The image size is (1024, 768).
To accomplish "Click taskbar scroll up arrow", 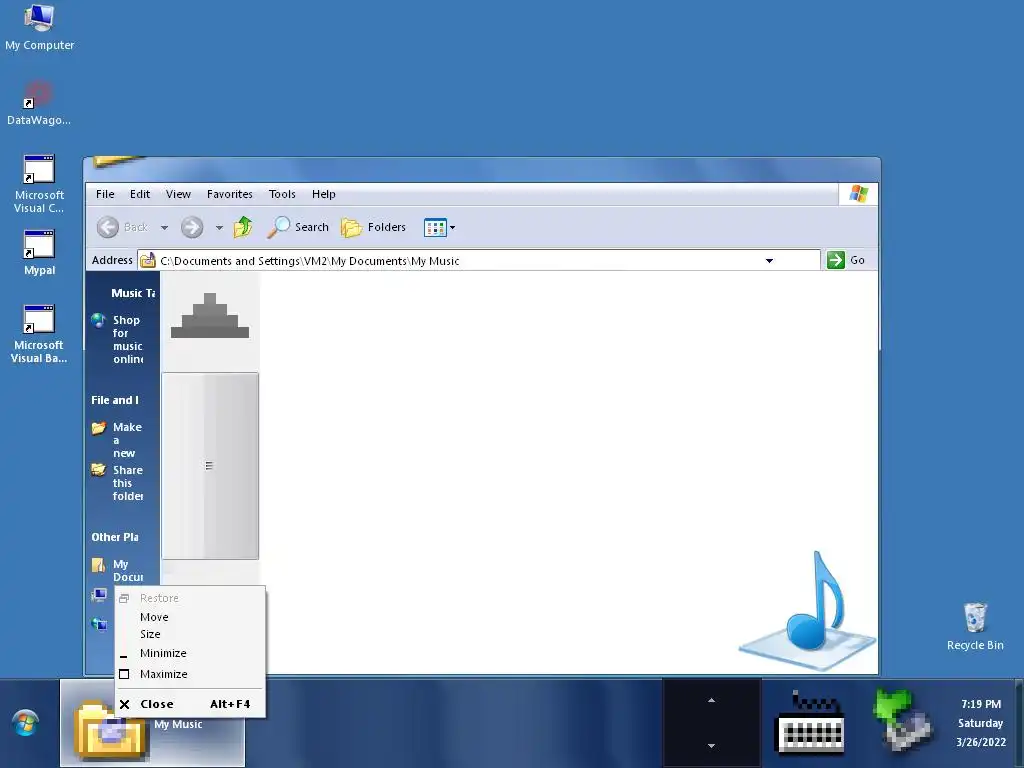I will (711, 701).
